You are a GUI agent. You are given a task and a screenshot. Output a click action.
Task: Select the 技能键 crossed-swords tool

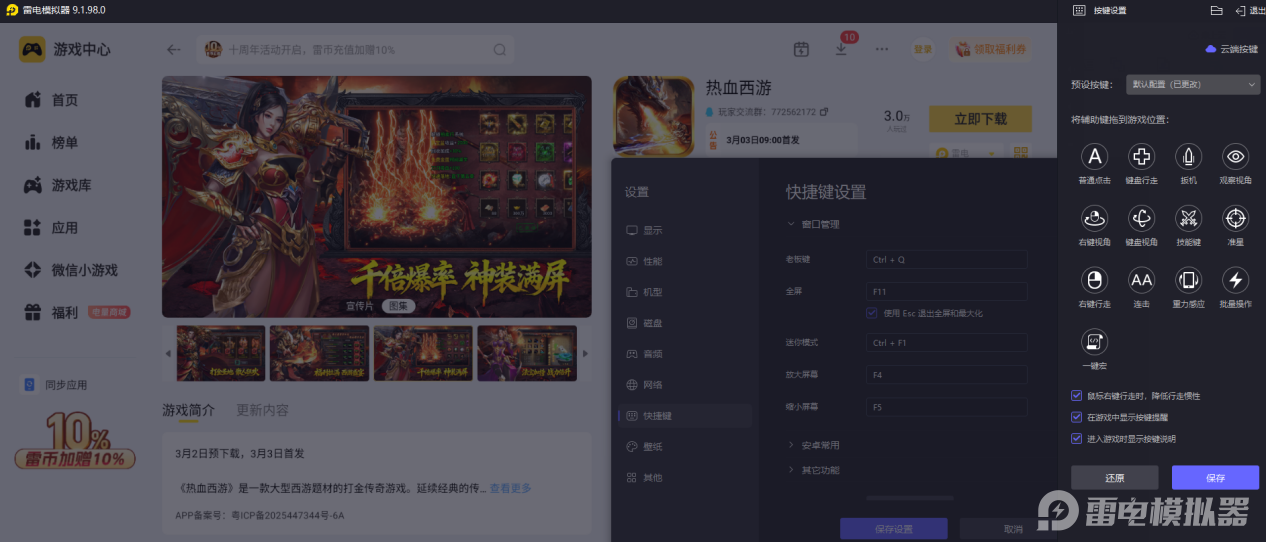pos(1188,218)
